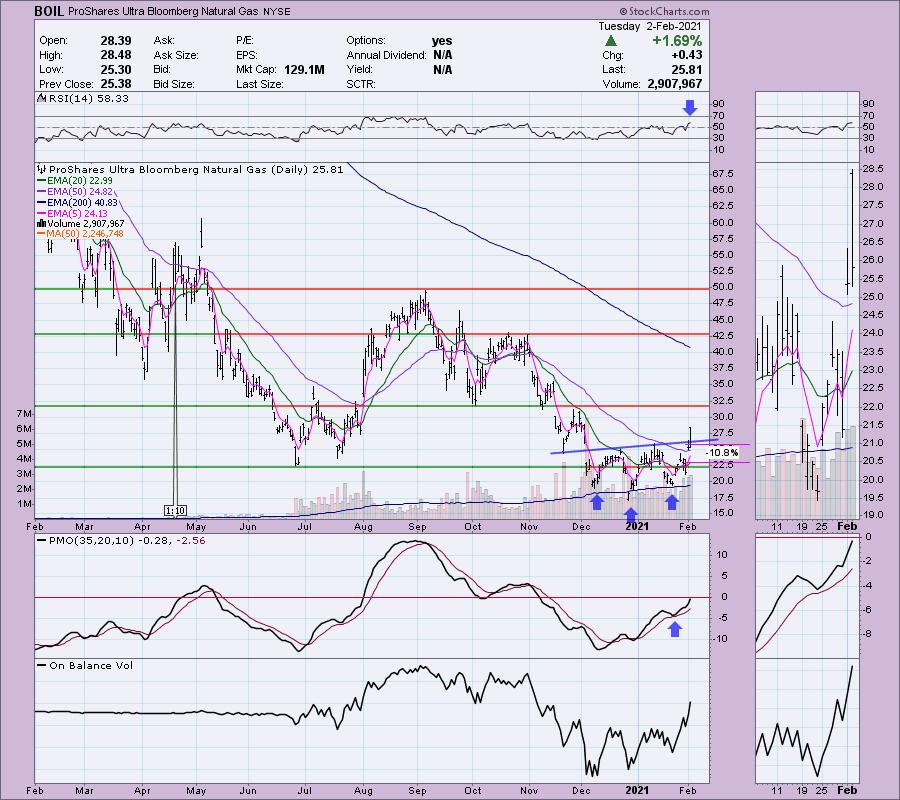900x800 pixels.
Task: Click the EMA(200) 40.83 legend entry
Action: click(82, 202)
